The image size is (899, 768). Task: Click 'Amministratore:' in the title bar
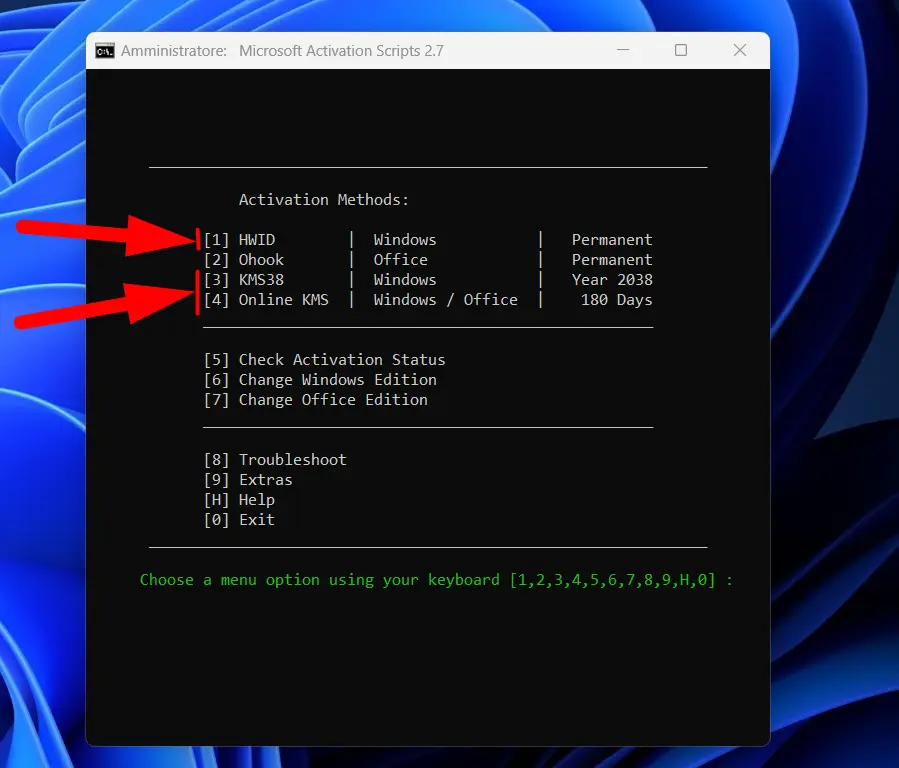pyautogui.click(x=174, y=51)
